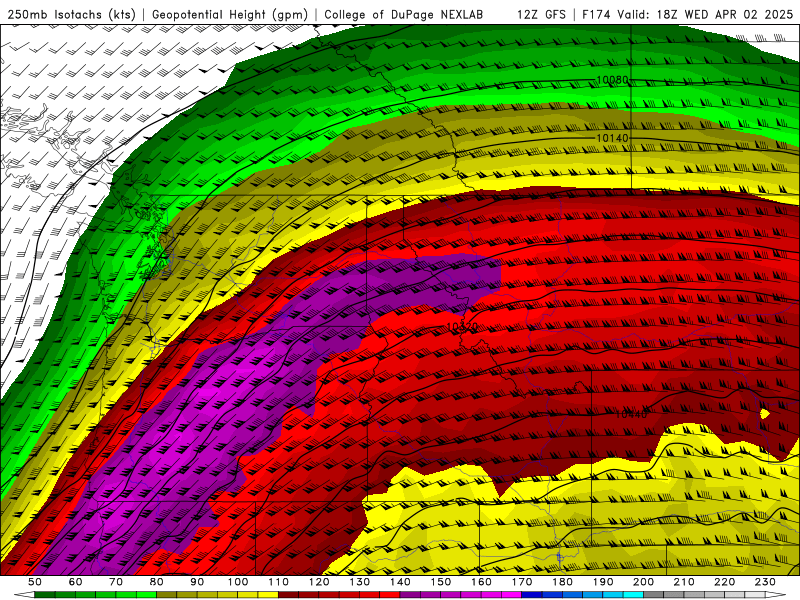
Task: Click the 140 label on the color scale
Action: [x=400, y=582]
